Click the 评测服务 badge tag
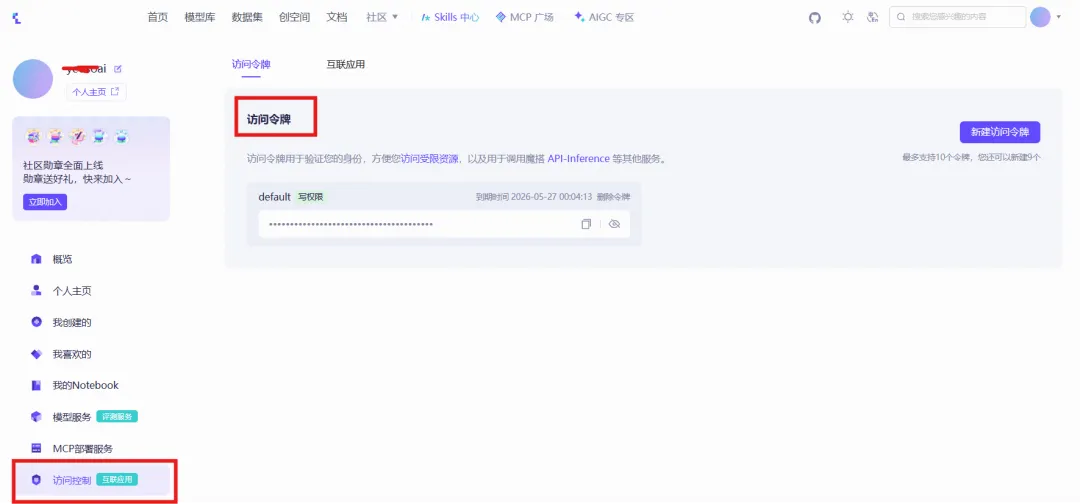The height and width of the screenshot is (504, 1080). point(117,417)
